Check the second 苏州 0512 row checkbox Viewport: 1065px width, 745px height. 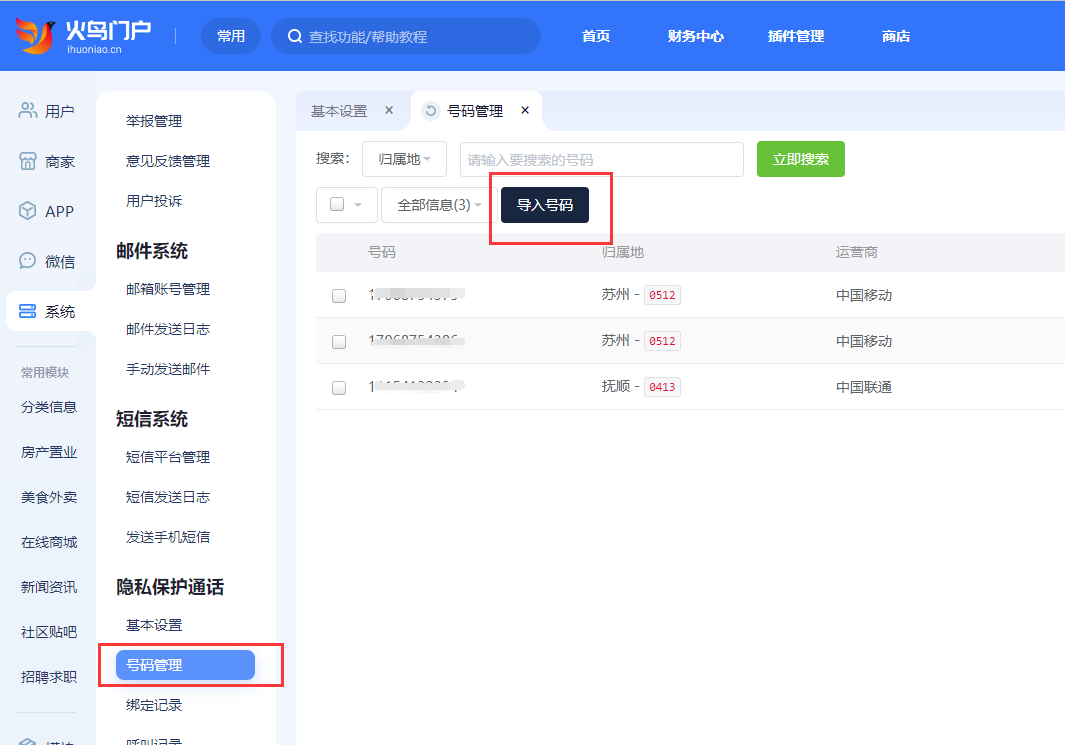(x=339, y=342)
